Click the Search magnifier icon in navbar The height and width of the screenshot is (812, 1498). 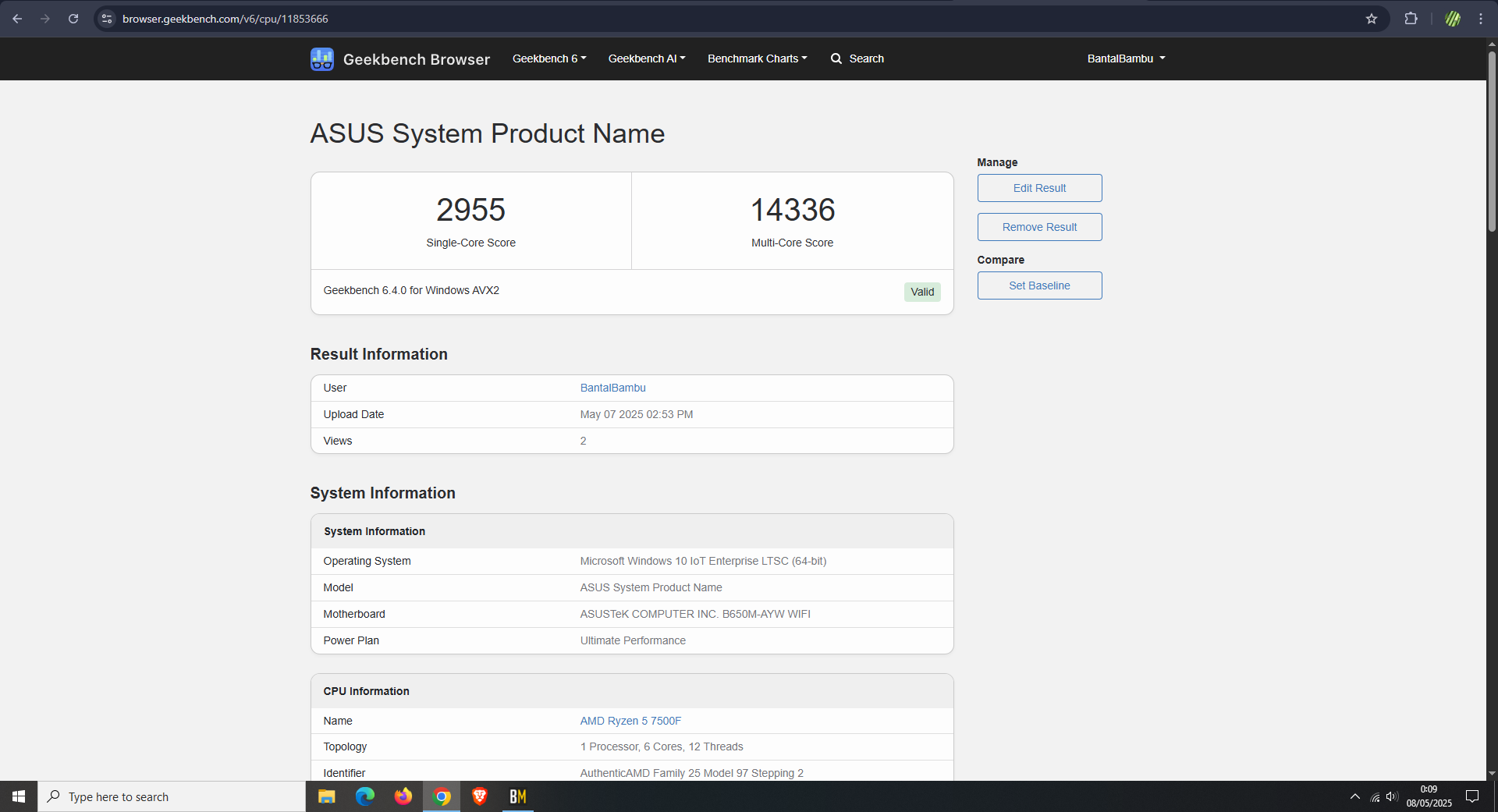pos(836,59)
